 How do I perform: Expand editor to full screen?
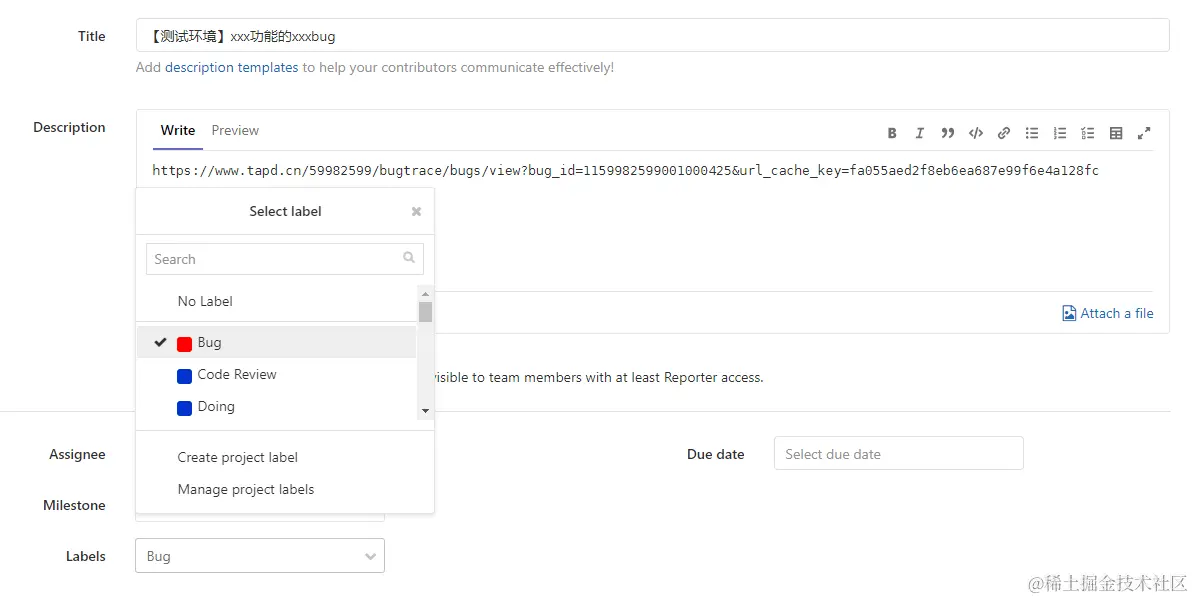click(x=1144, y=133)
